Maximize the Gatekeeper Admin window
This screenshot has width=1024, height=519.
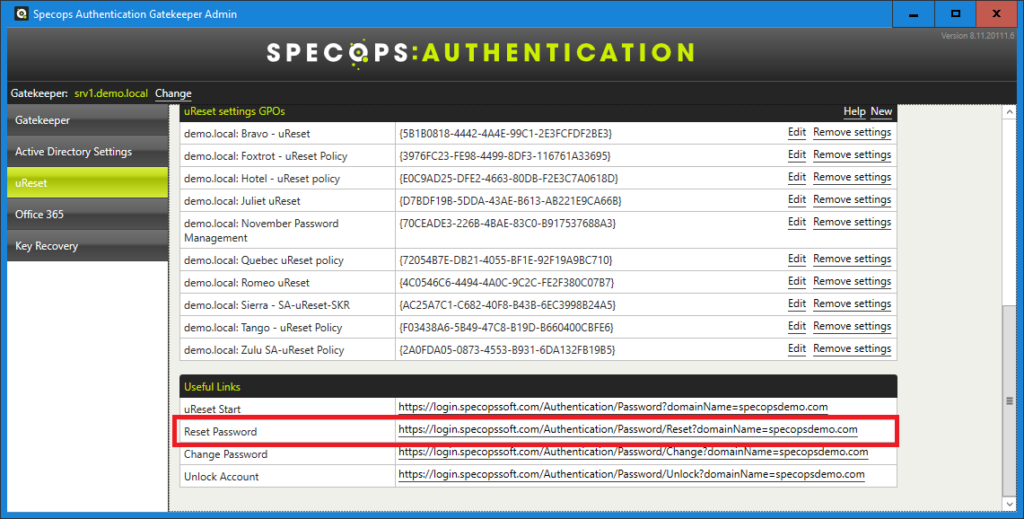point(955,14)
